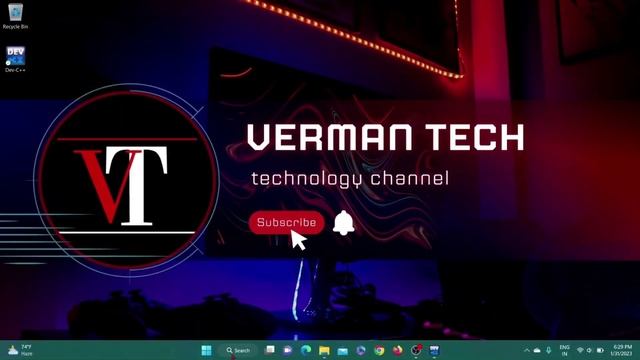Open the weather widget showing Haze
The image size is (640, 360).
click(x=20, y=350)
